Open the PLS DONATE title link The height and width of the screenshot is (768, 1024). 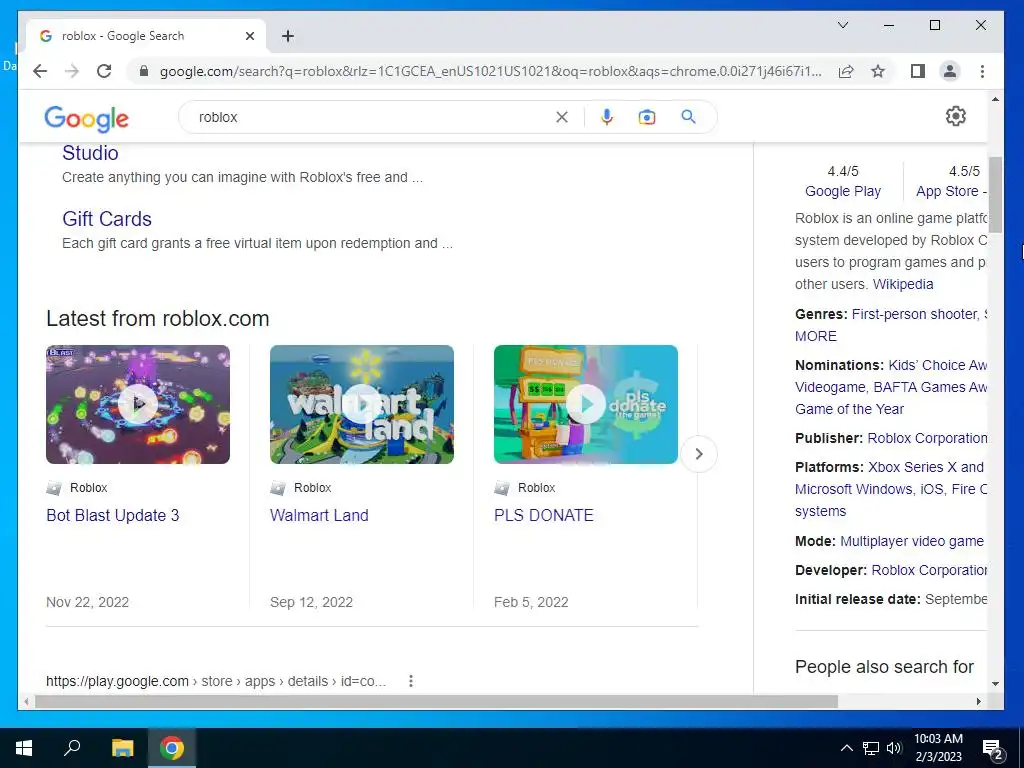(x=544, y=515)
